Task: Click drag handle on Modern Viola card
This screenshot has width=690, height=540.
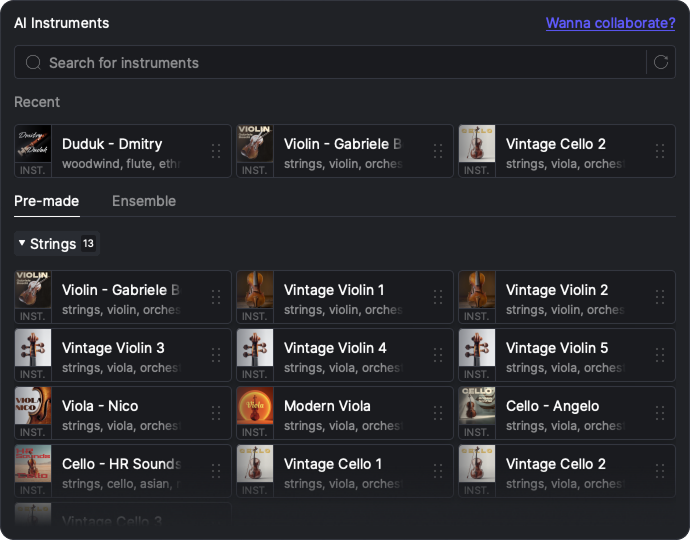Action: click(438, 413)
